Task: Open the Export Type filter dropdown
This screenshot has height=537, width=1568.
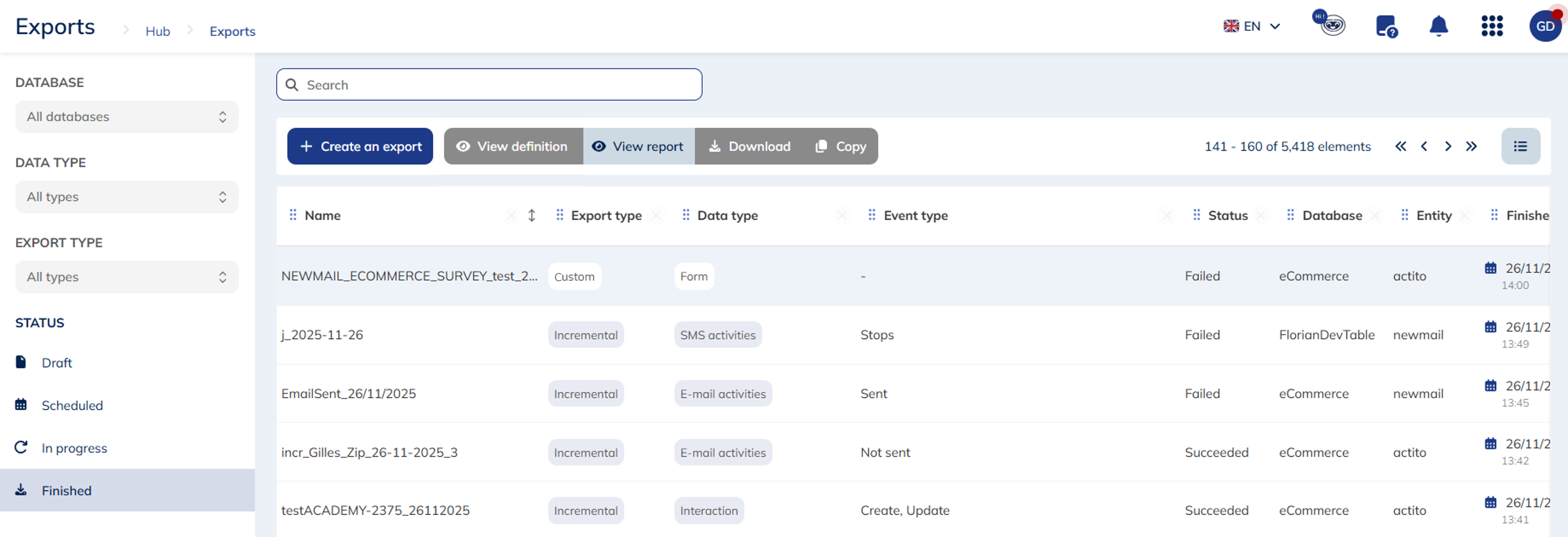Action: tap(127, 277)
